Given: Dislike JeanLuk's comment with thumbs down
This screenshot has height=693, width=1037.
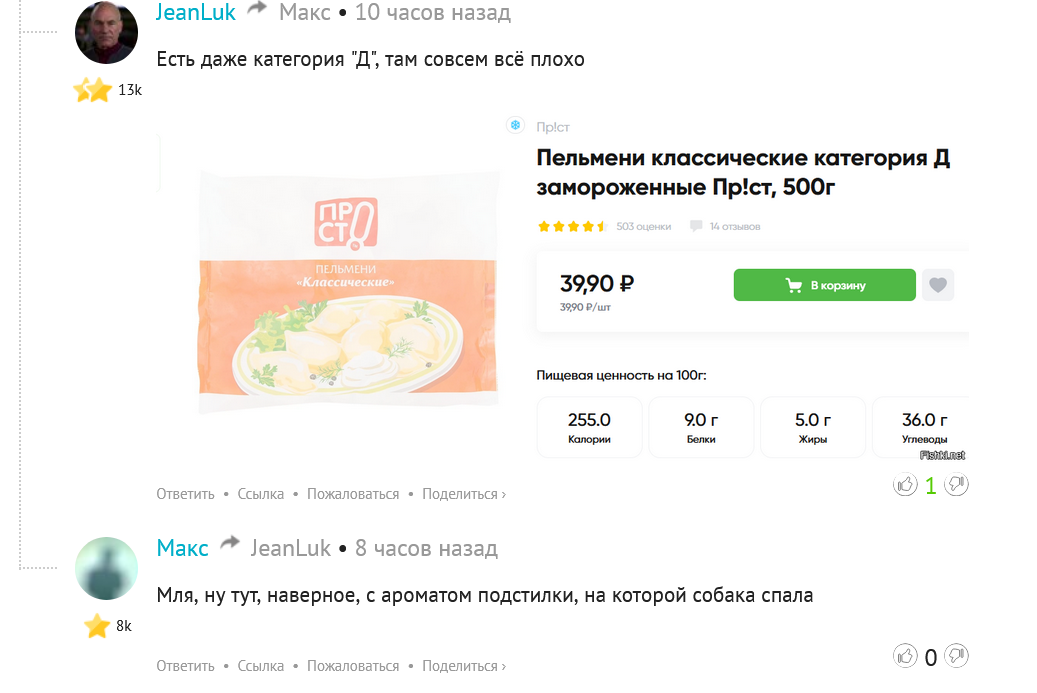Looking at the screenshot, I should coord(957,485).
